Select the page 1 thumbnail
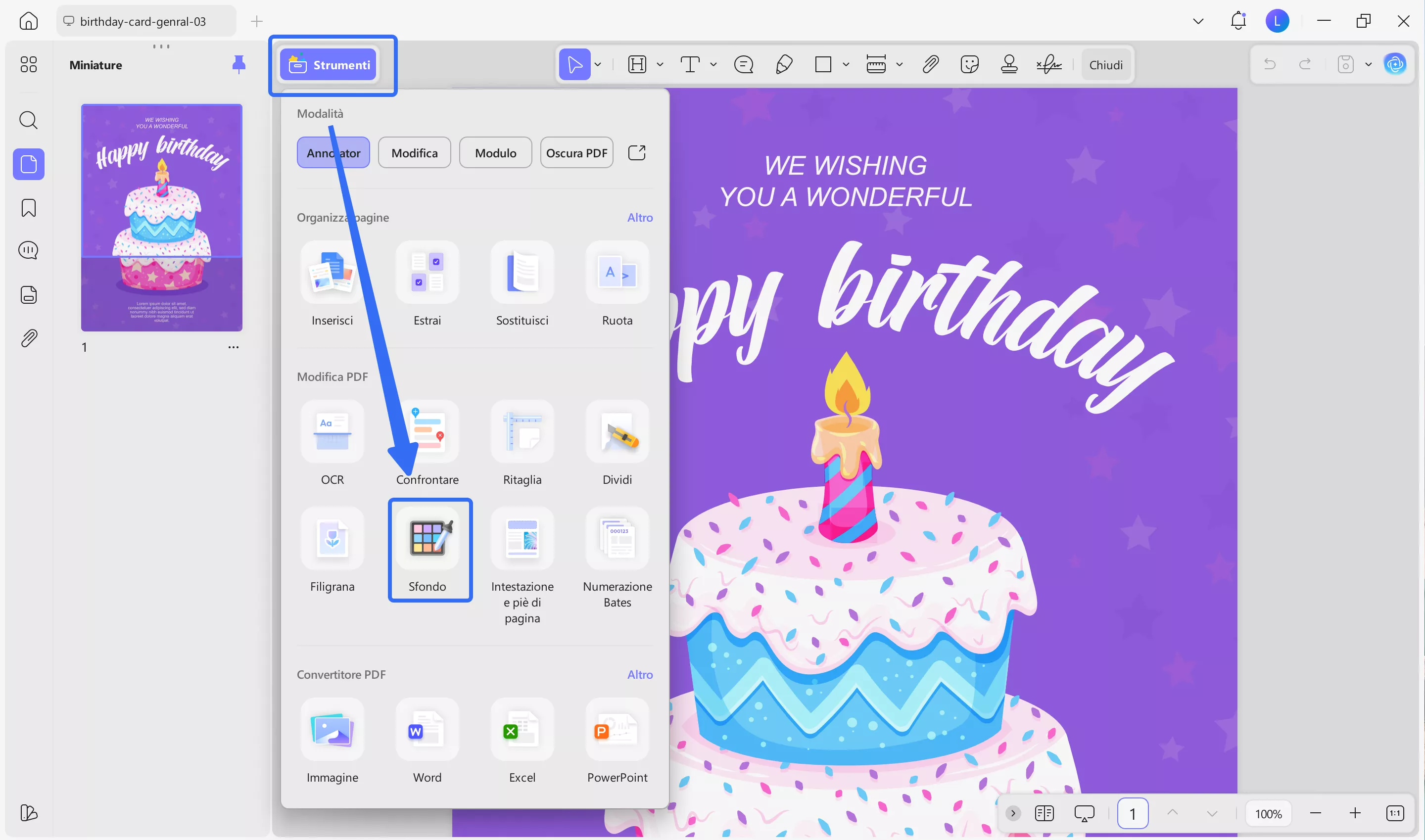Screen dimensions: 1425x840 pos(161,217)
